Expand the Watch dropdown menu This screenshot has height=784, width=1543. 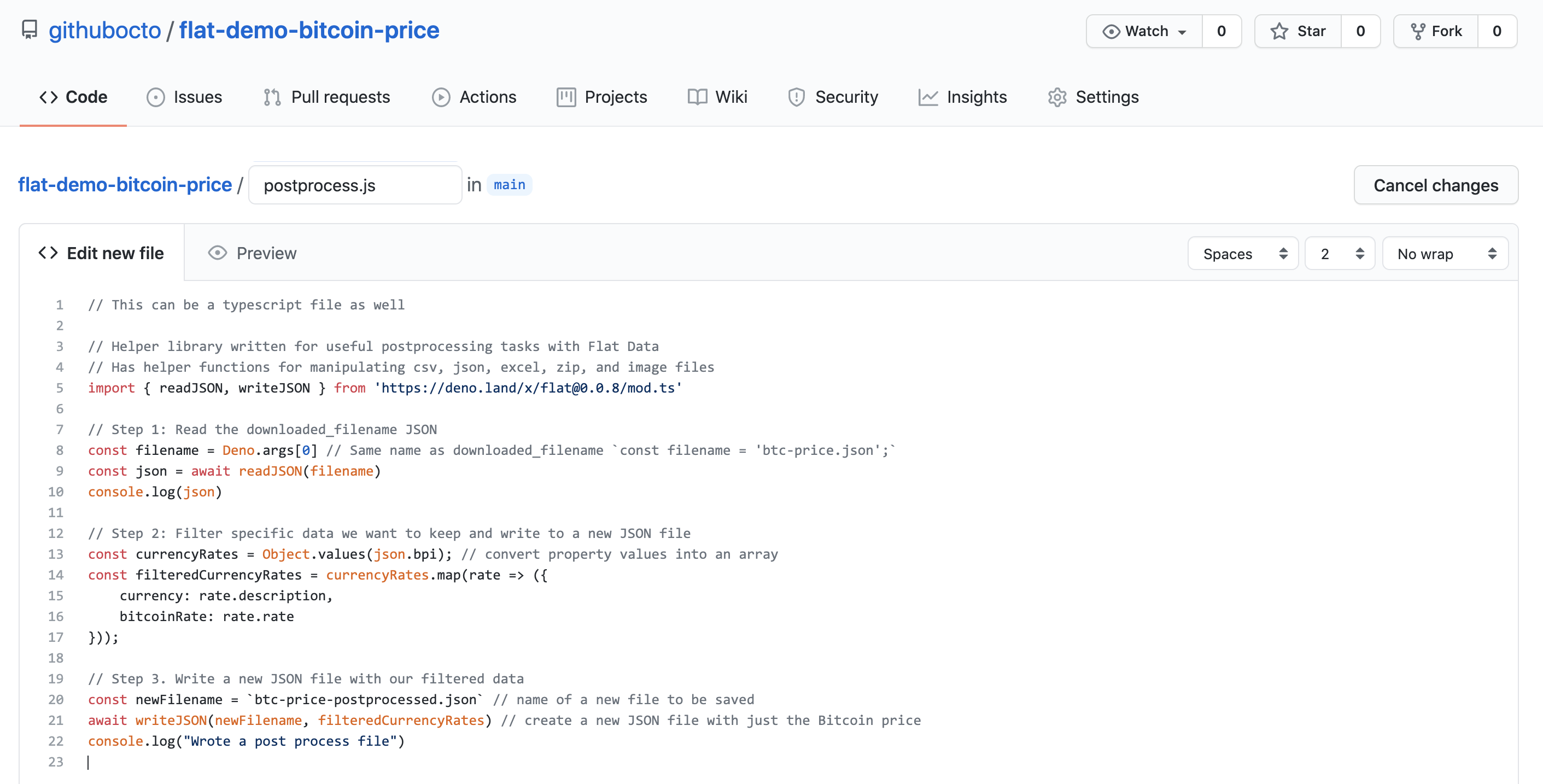pos(1183,30)
